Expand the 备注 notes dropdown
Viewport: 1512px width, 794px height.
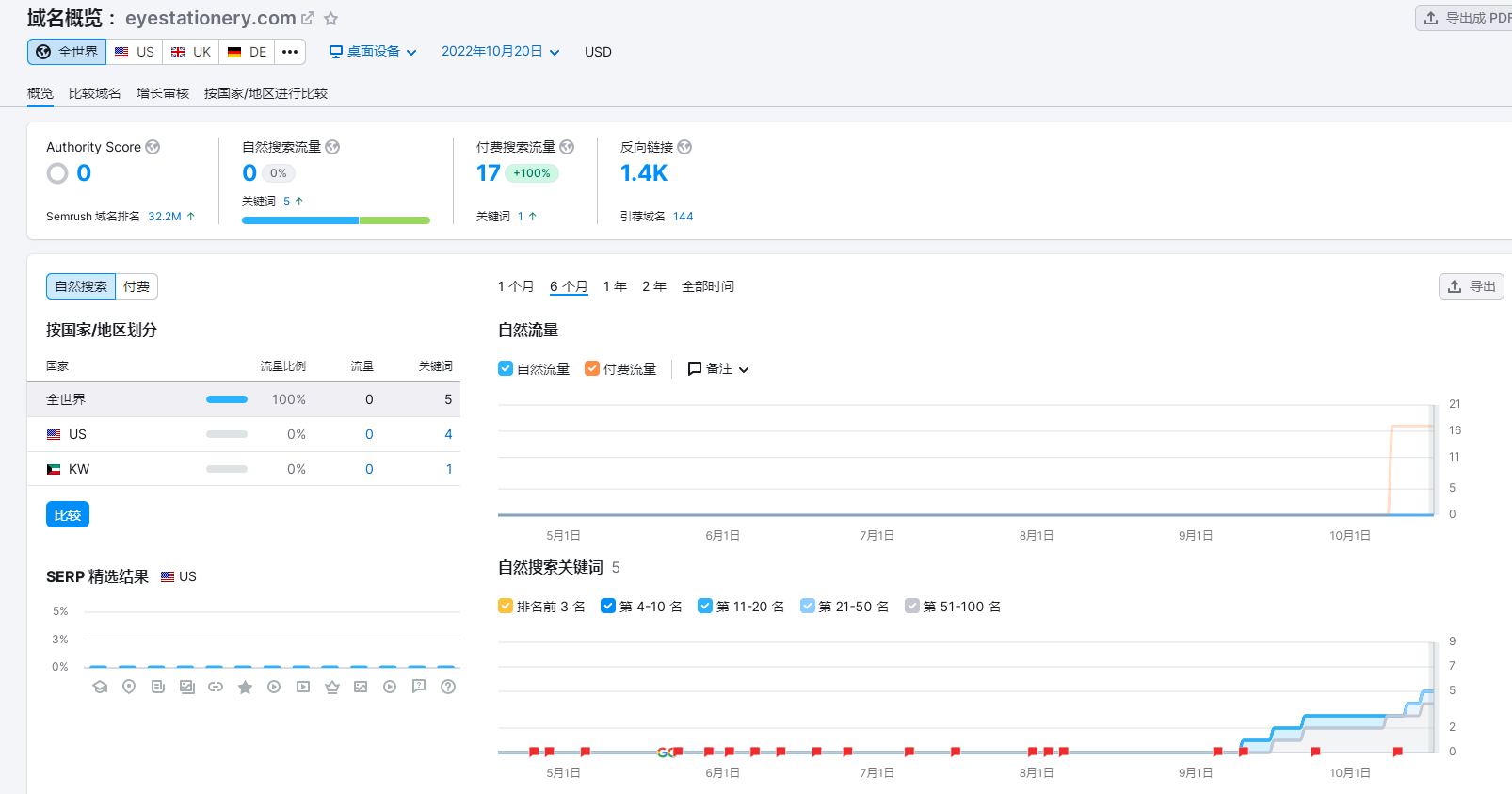pos(718,368)
